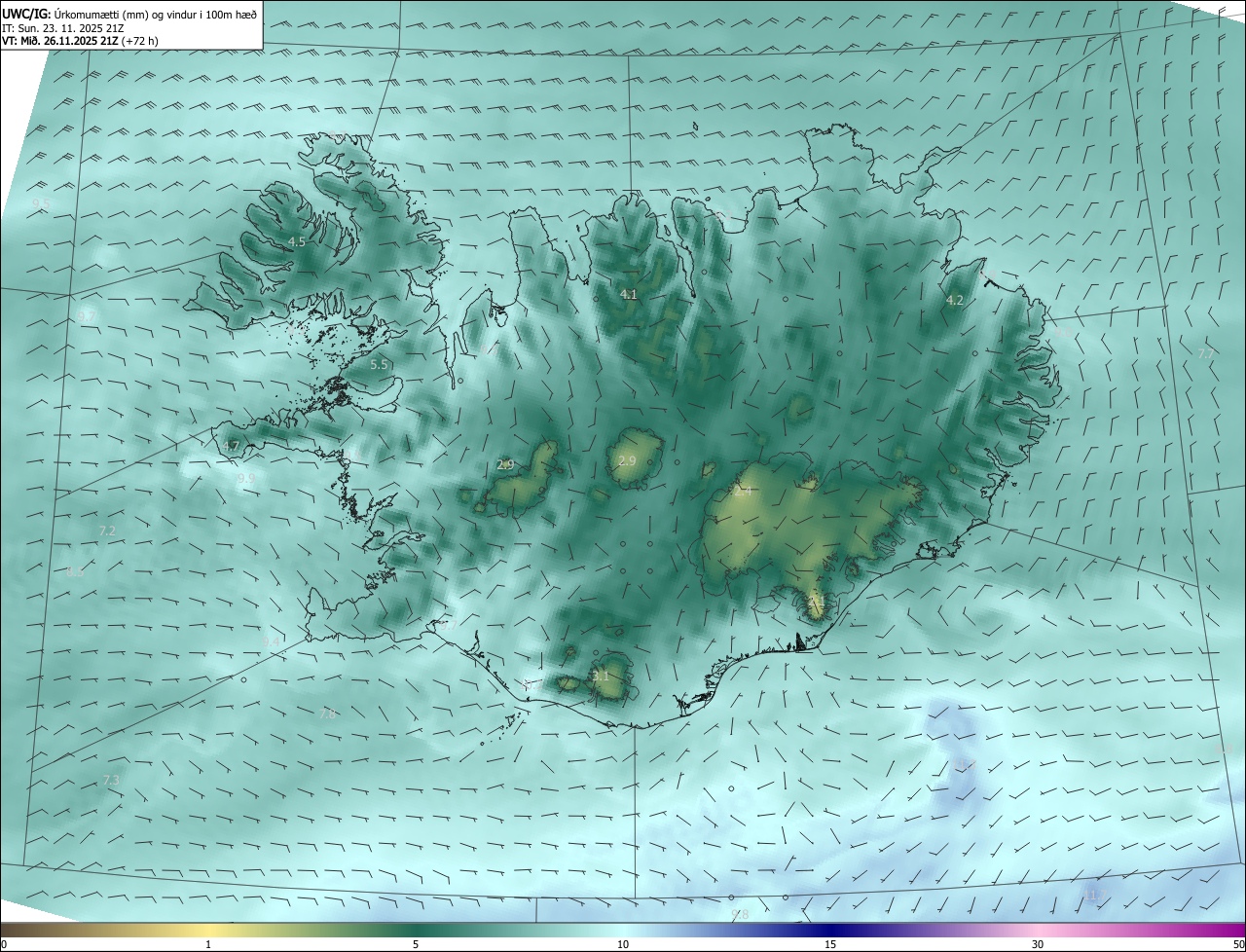Click the 5.5 value label on the map
1246x952 pixels.
379,364
